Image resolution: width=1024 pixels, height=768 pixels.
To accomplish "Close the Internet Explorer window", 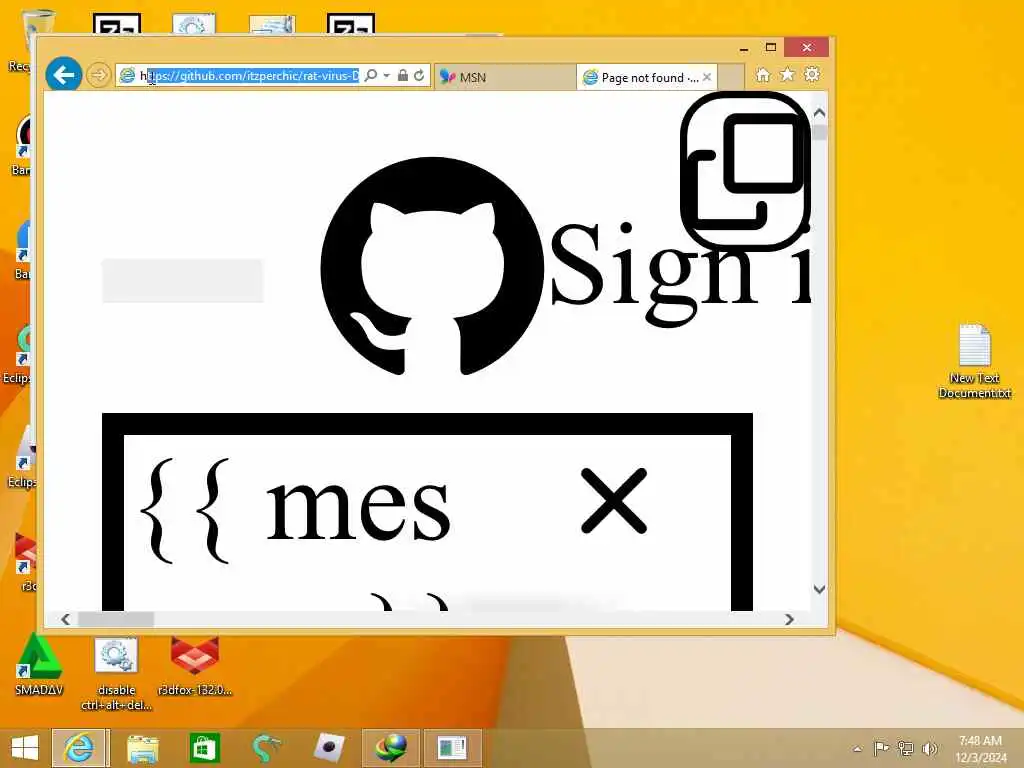I will [807, 48].
